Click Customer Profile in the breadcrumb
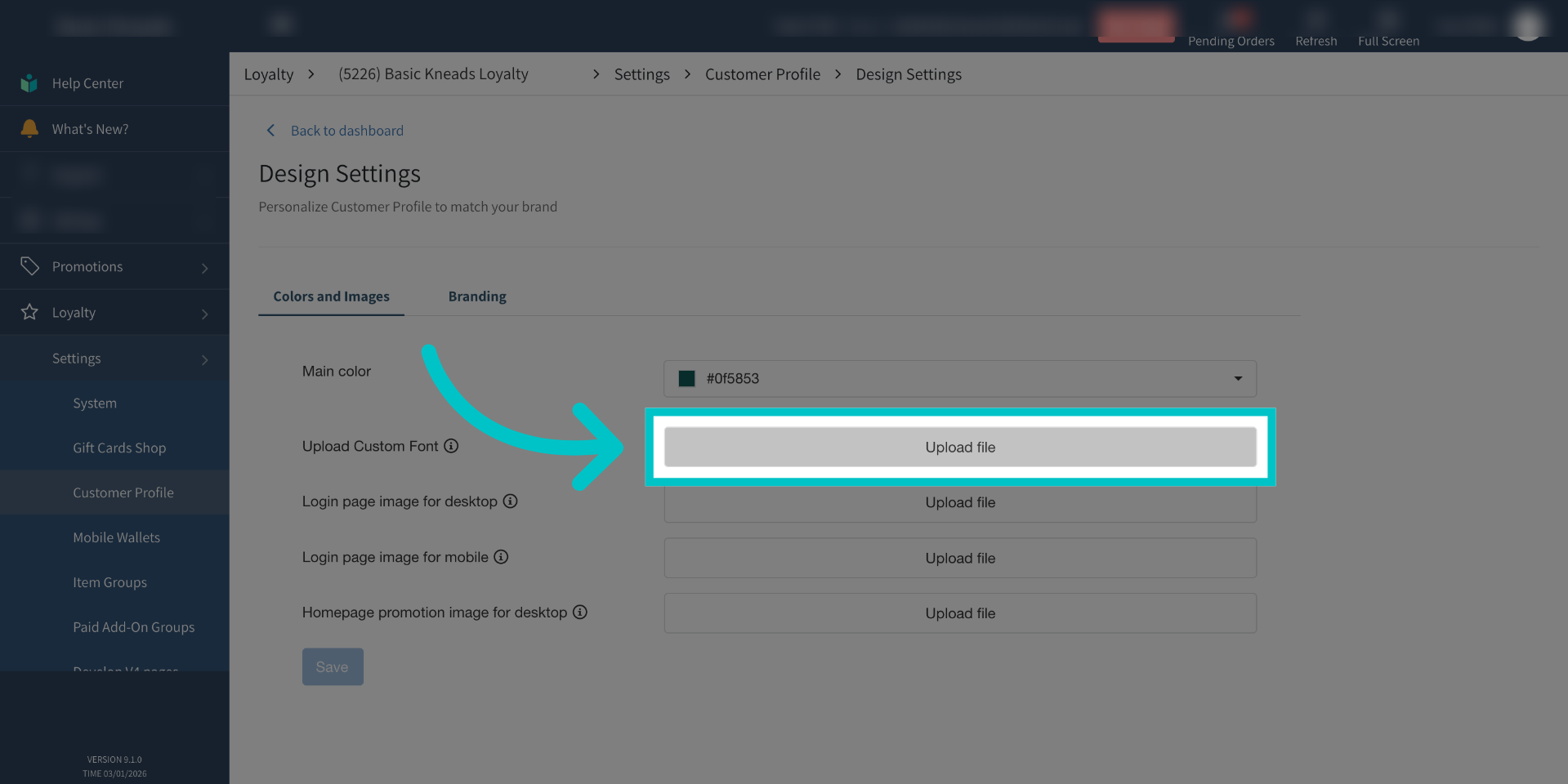The image size is (1568, 784). 762,74
